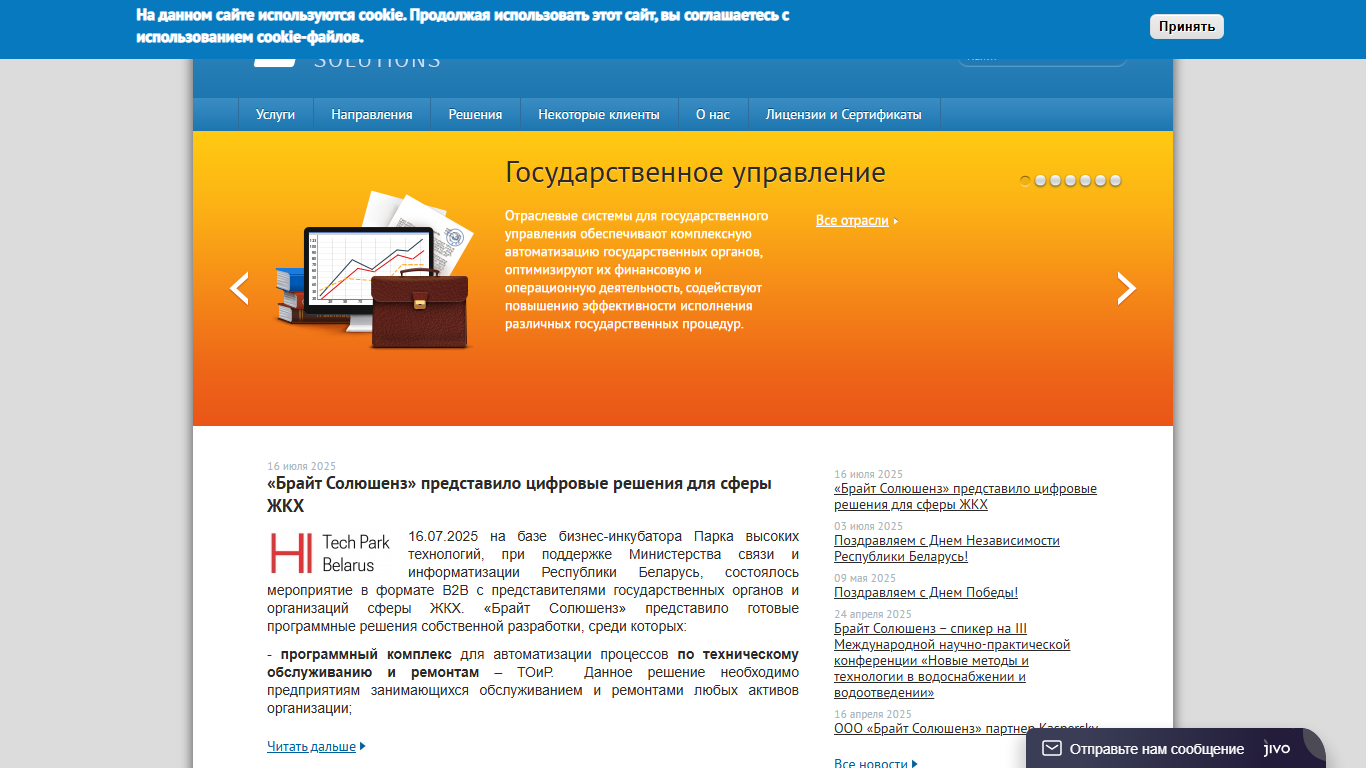Screen dimensions: 1366x768
Task: Select the fourth slide indicator dot
Action: pyautogui.click(x=1070, y=181)
